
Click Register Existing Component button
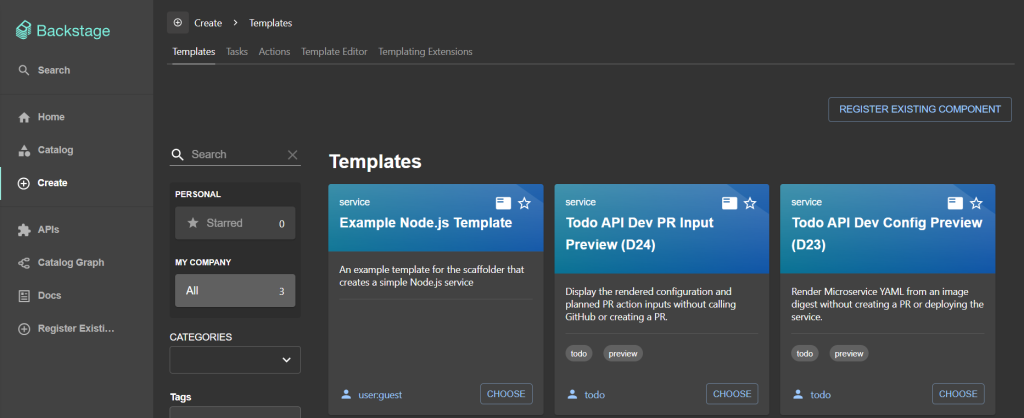click(x=920, y=109)
